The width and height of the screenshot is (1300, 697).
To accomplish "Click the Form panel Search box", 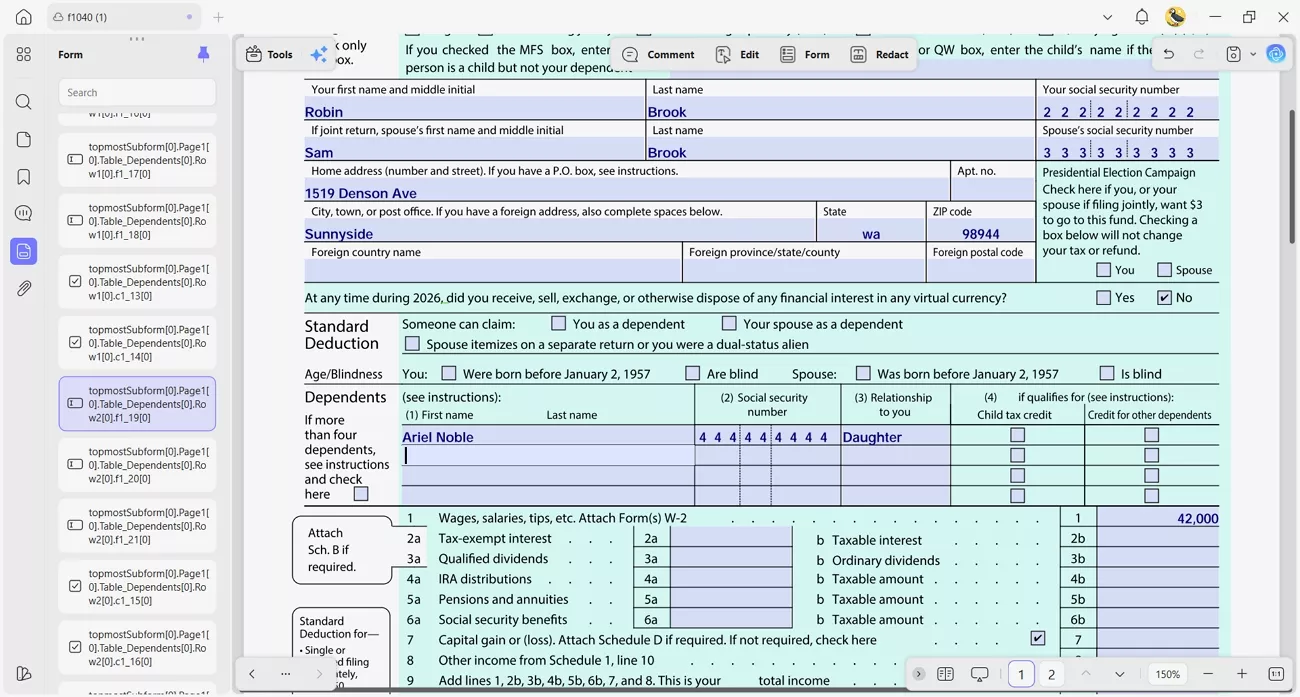I will [137, 92].
